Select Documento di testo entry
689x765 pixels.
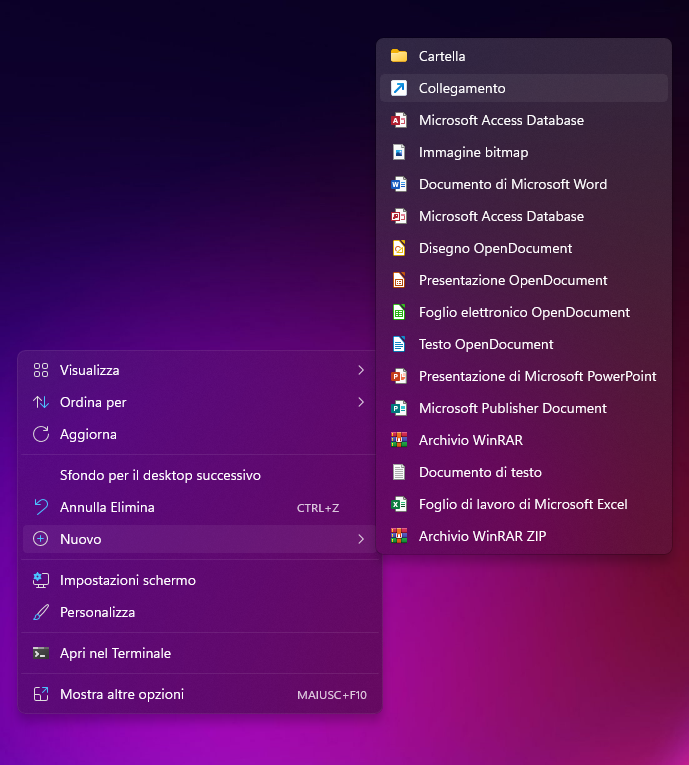click(x=480, y=472)
